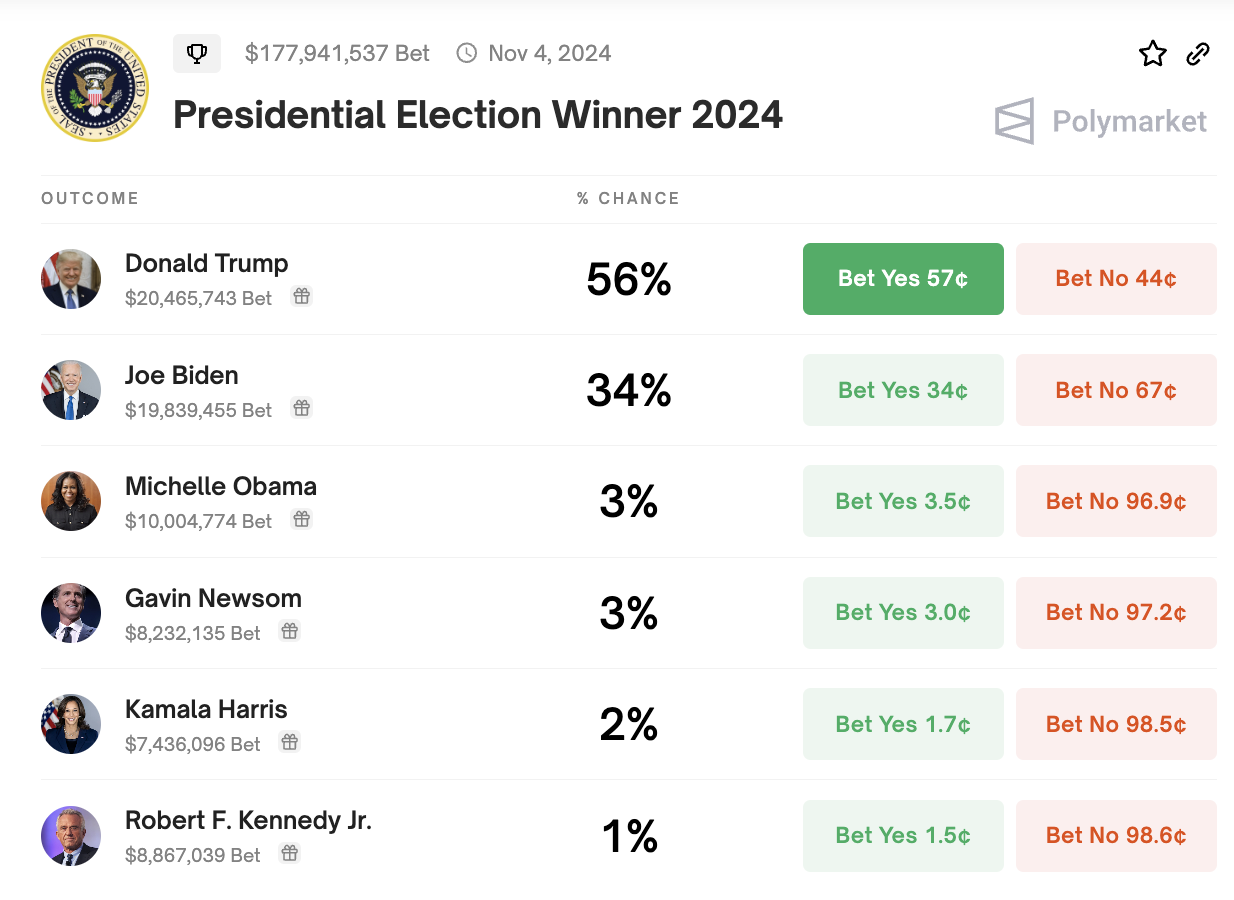Click the gift icon beside Kamala Harris
Screen dimensions: 1234x900
pyautogui.click(x=289, y=742)
